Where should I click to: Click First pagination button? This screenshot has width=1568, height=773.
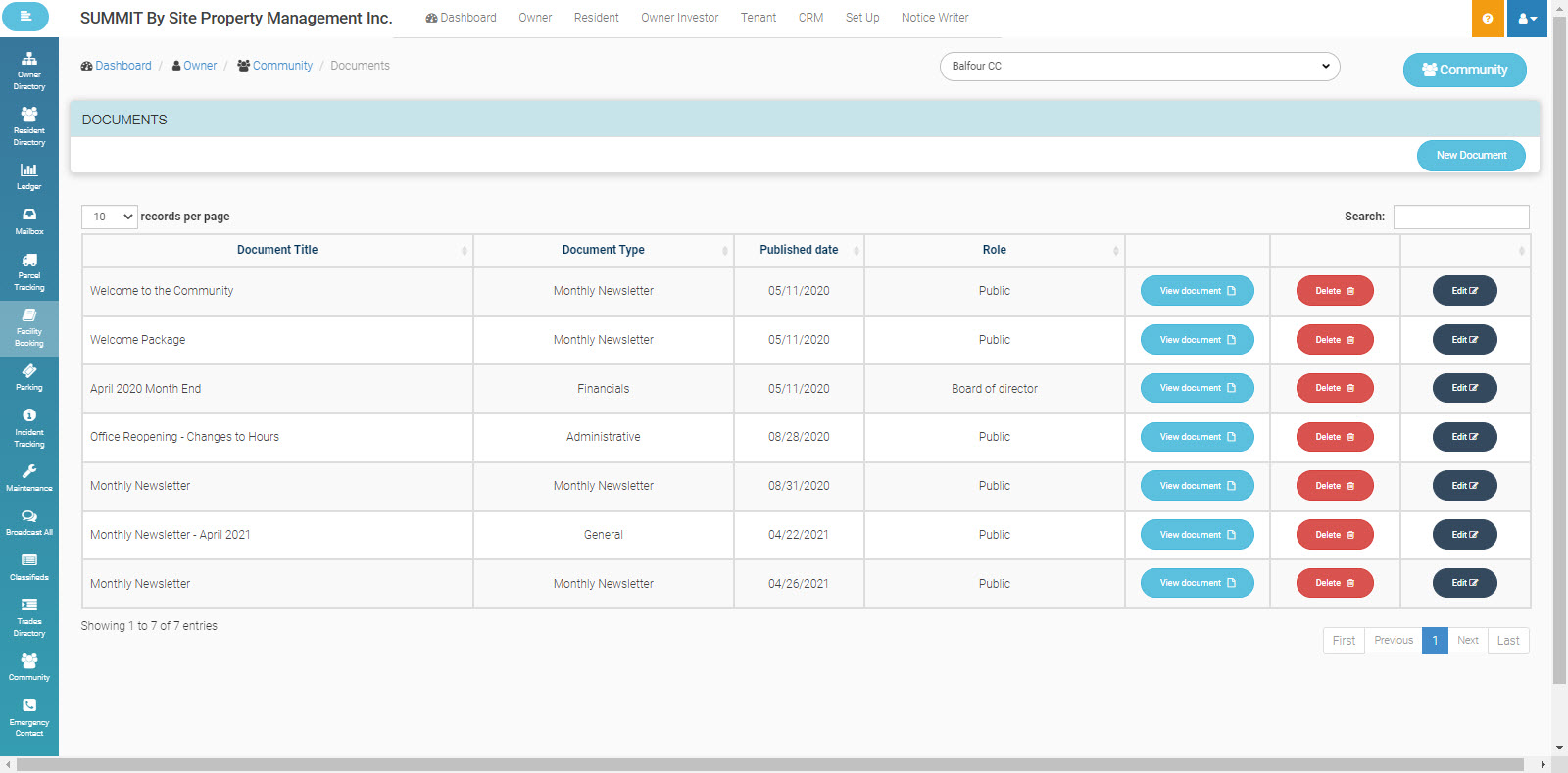click(1344, 641)
